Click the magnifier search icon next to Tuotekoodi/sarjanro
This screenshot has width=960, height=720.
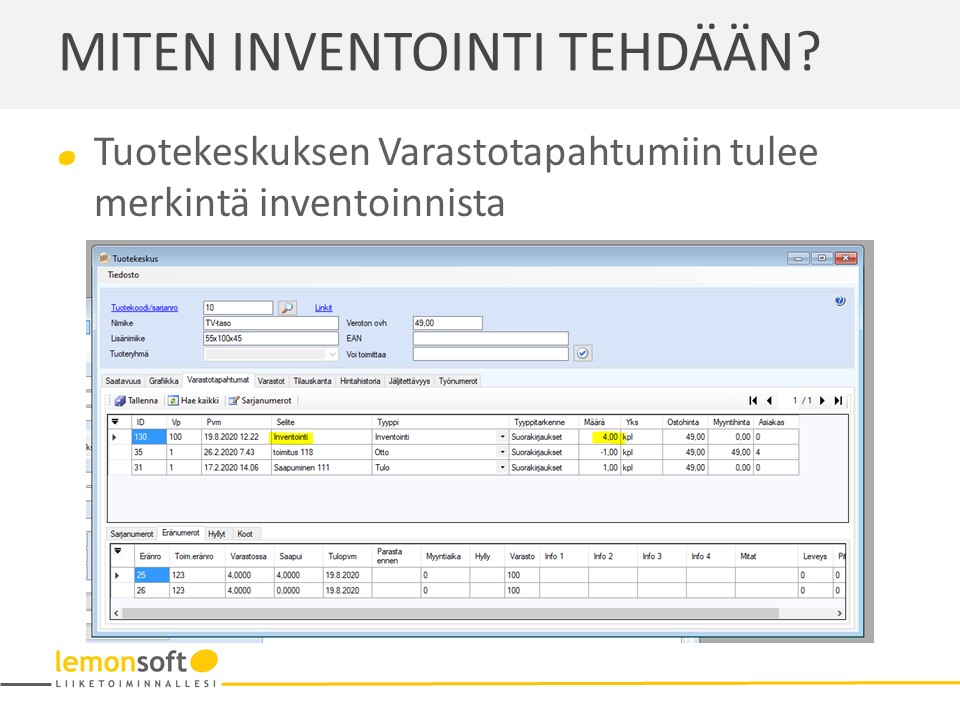289,307
